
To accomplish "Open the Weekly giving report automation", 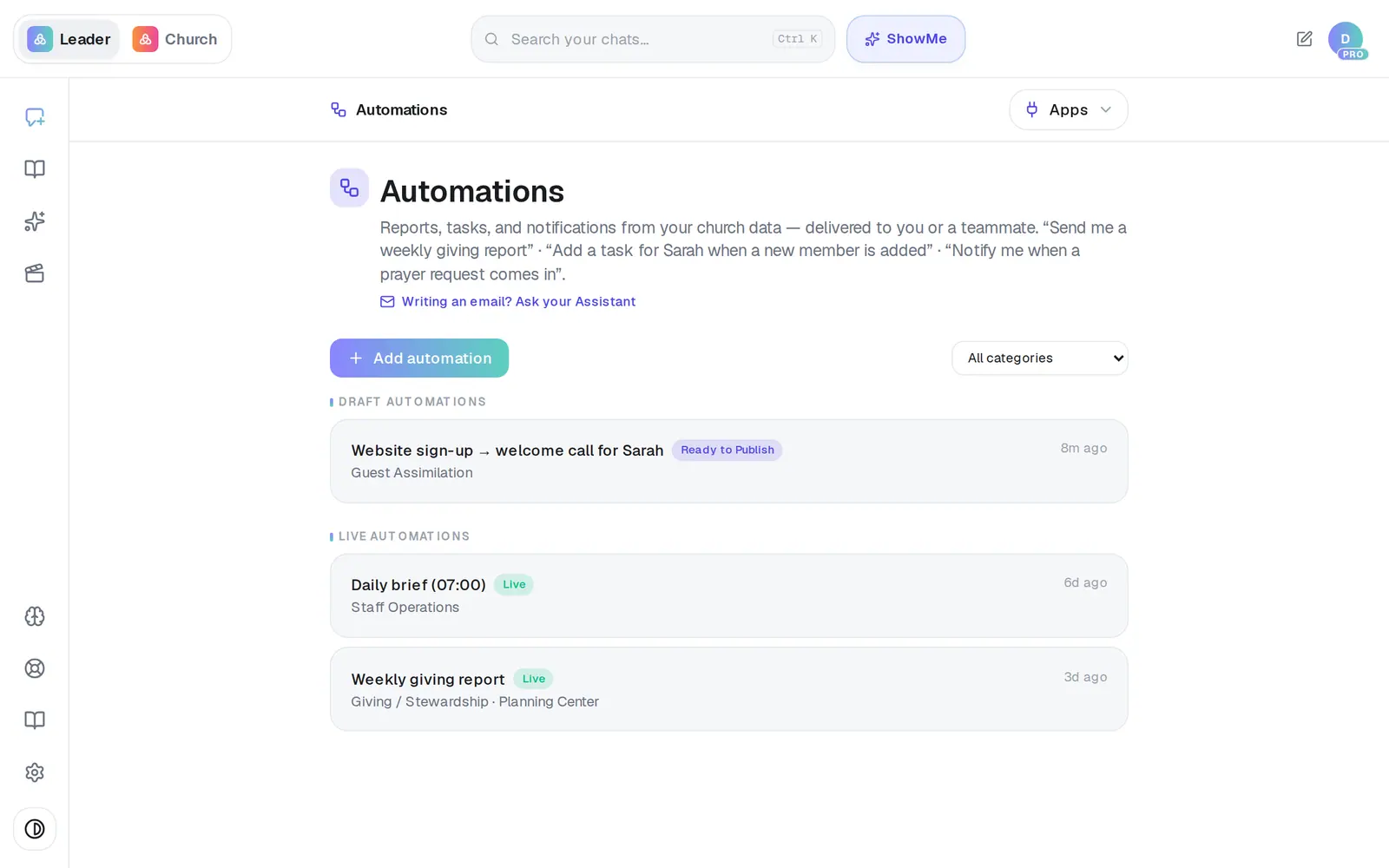I will tap(728, 689).
